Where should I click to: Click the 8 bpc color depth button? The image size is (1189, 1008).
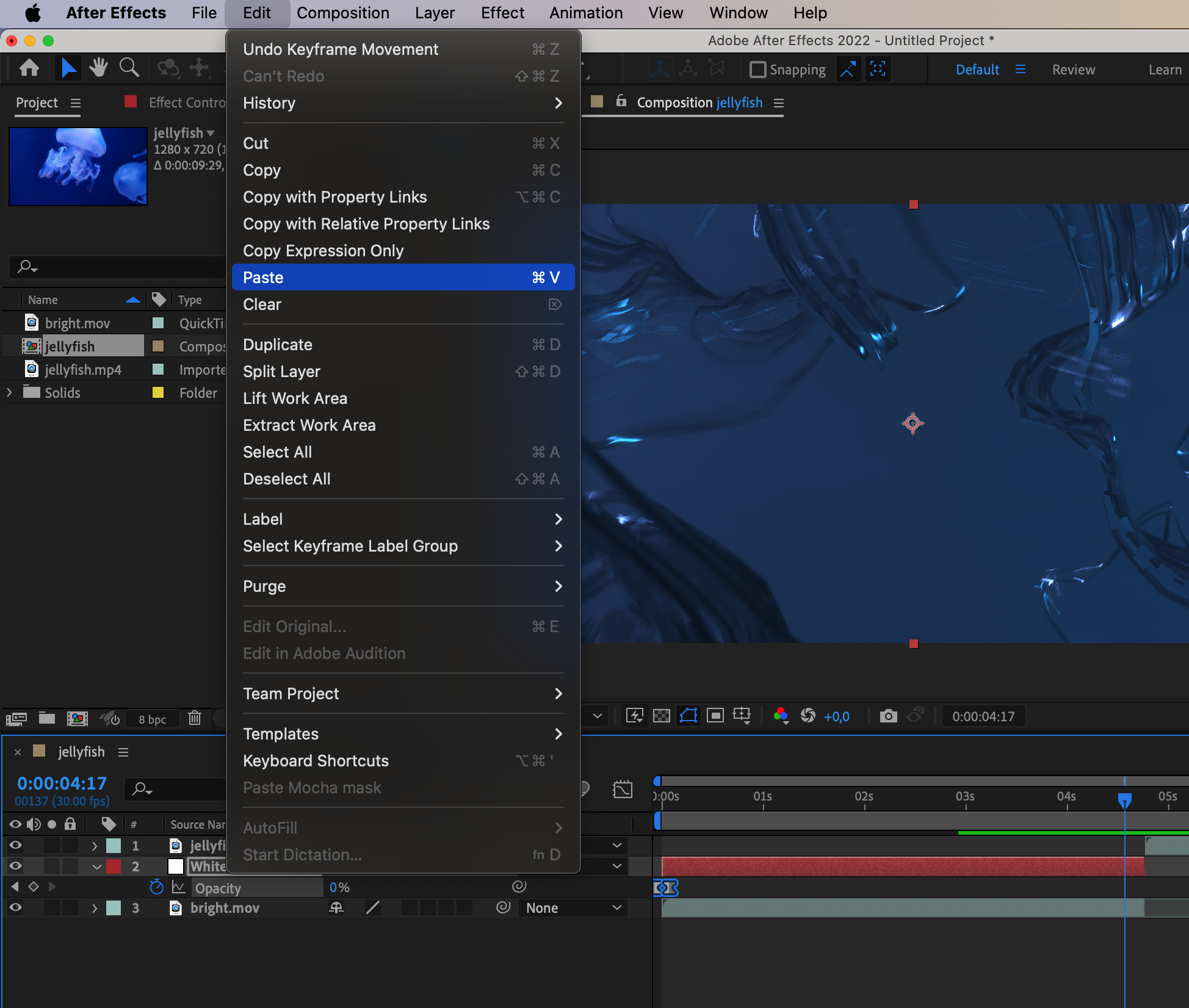click(x=152, y=719)
